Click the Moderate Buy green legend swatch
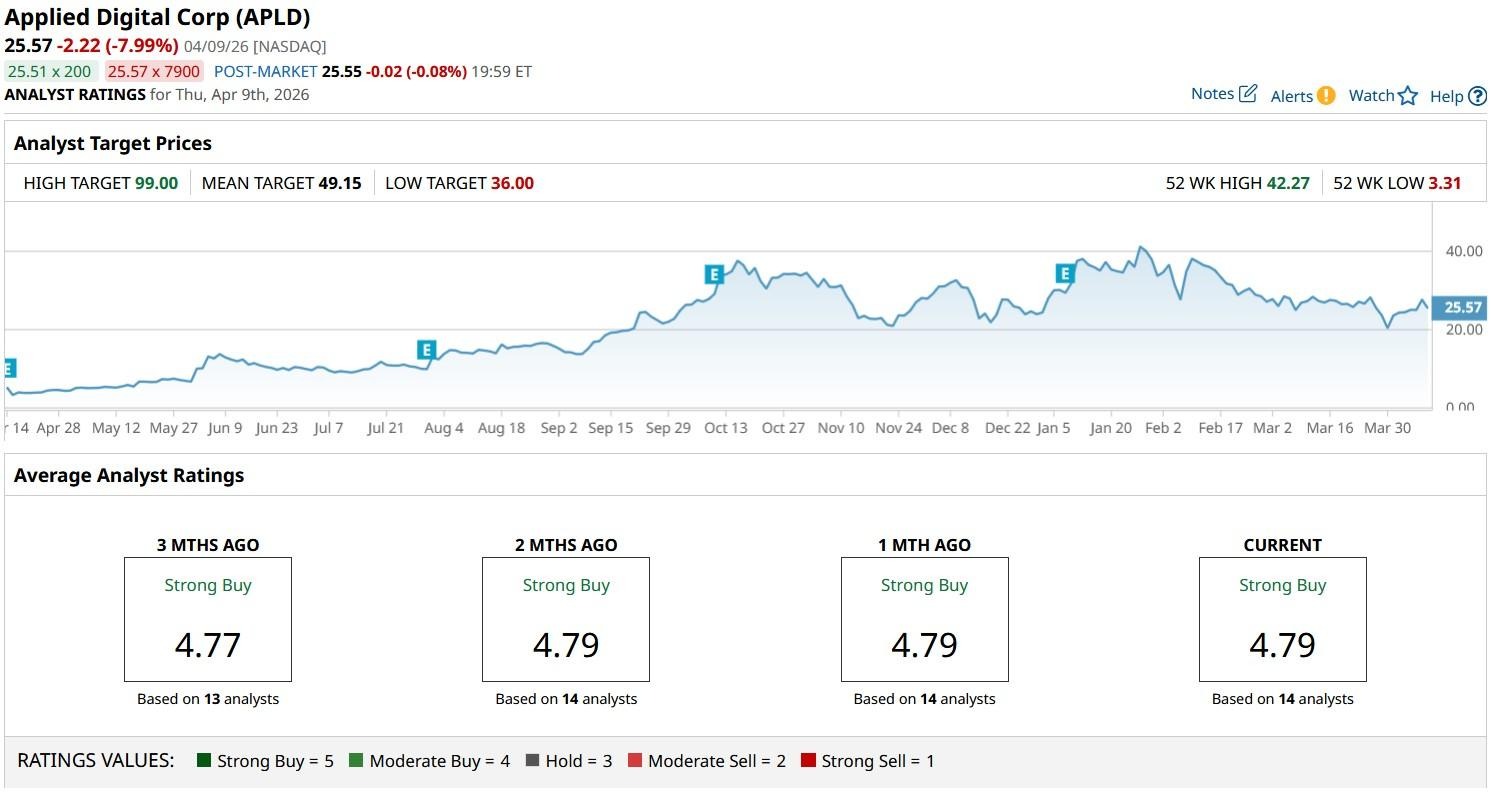This screenshot has width=1491, height=792. pos(356,761)
